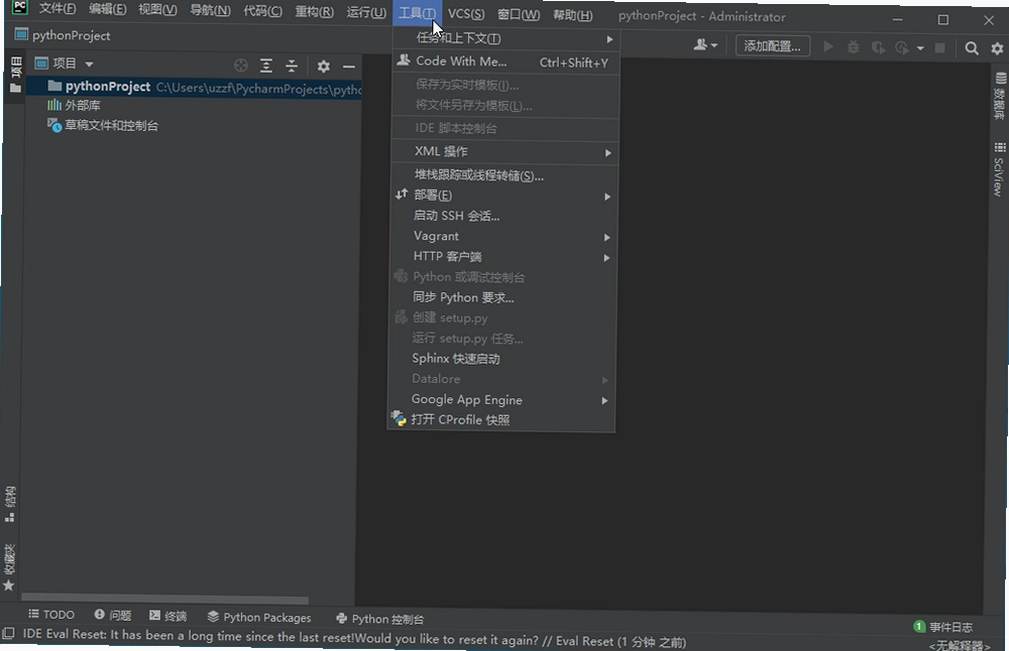Expand Tasks and Contexts submenu

click(x=507, y=39)
